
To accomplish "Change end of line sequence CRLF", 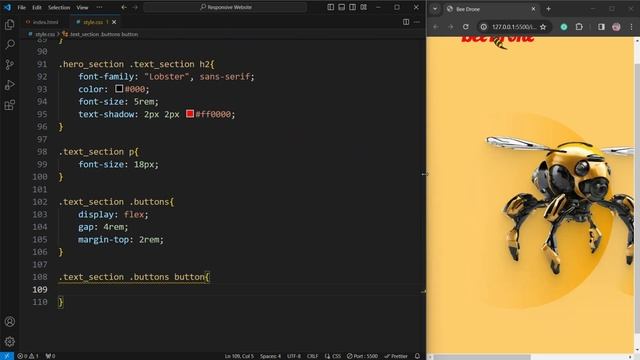I will [x=313, y=356].
